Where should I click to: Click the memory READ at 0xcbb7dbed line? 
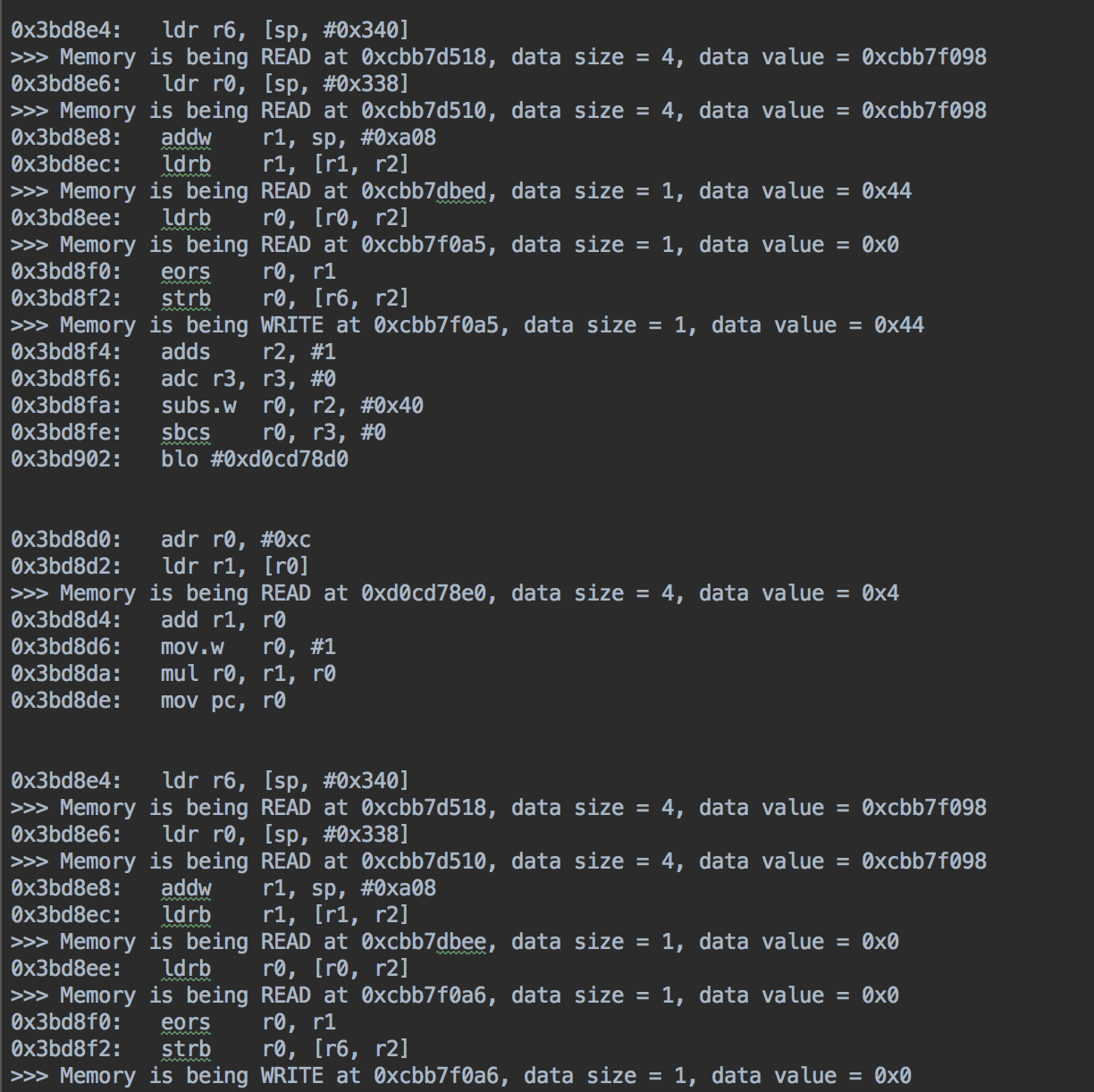(x=460, y=191)
